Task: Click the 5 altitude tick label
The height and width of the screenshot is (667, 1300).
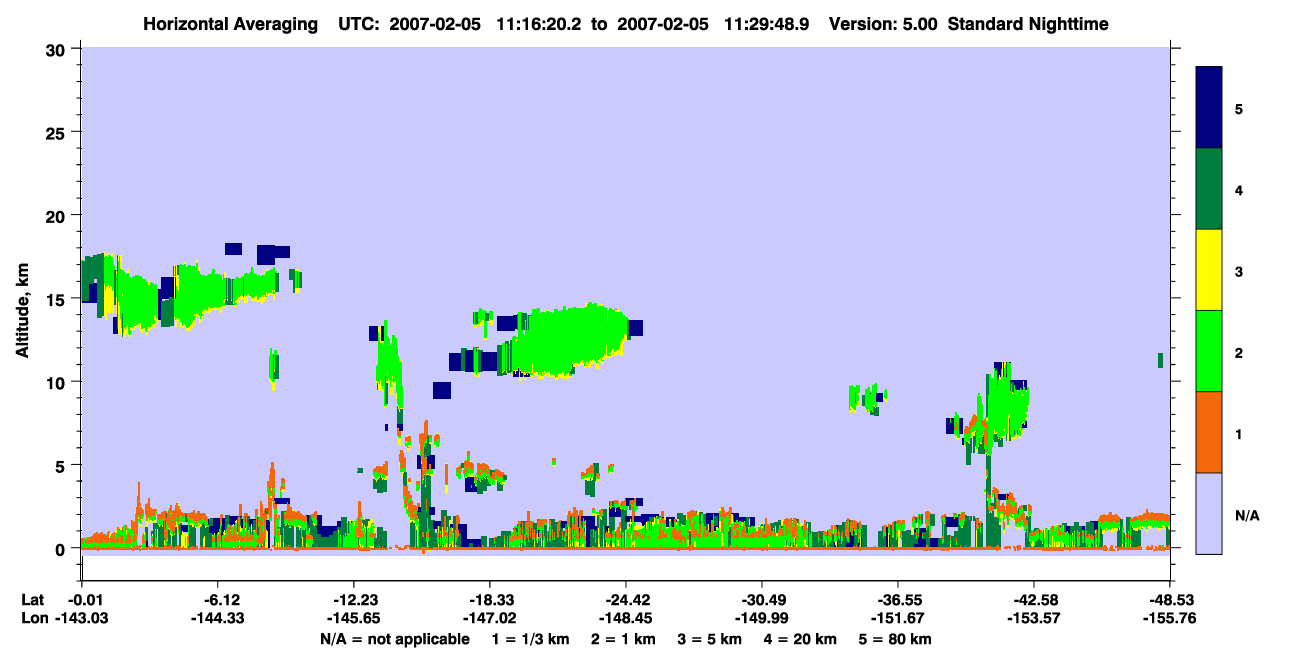Action: coord(62,465)
